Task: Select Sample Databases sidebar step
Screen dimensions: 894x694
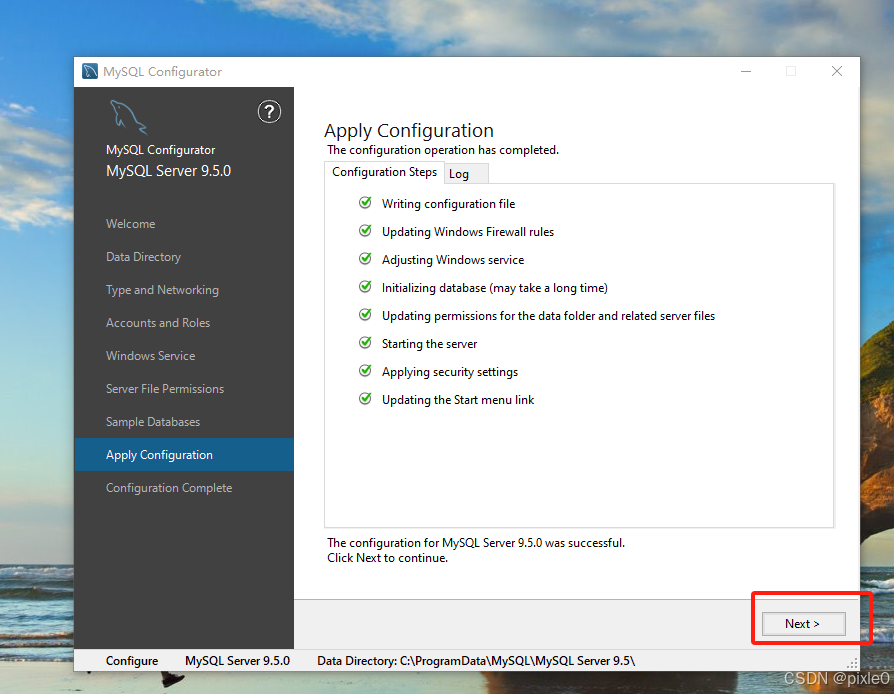Action: 153,422
